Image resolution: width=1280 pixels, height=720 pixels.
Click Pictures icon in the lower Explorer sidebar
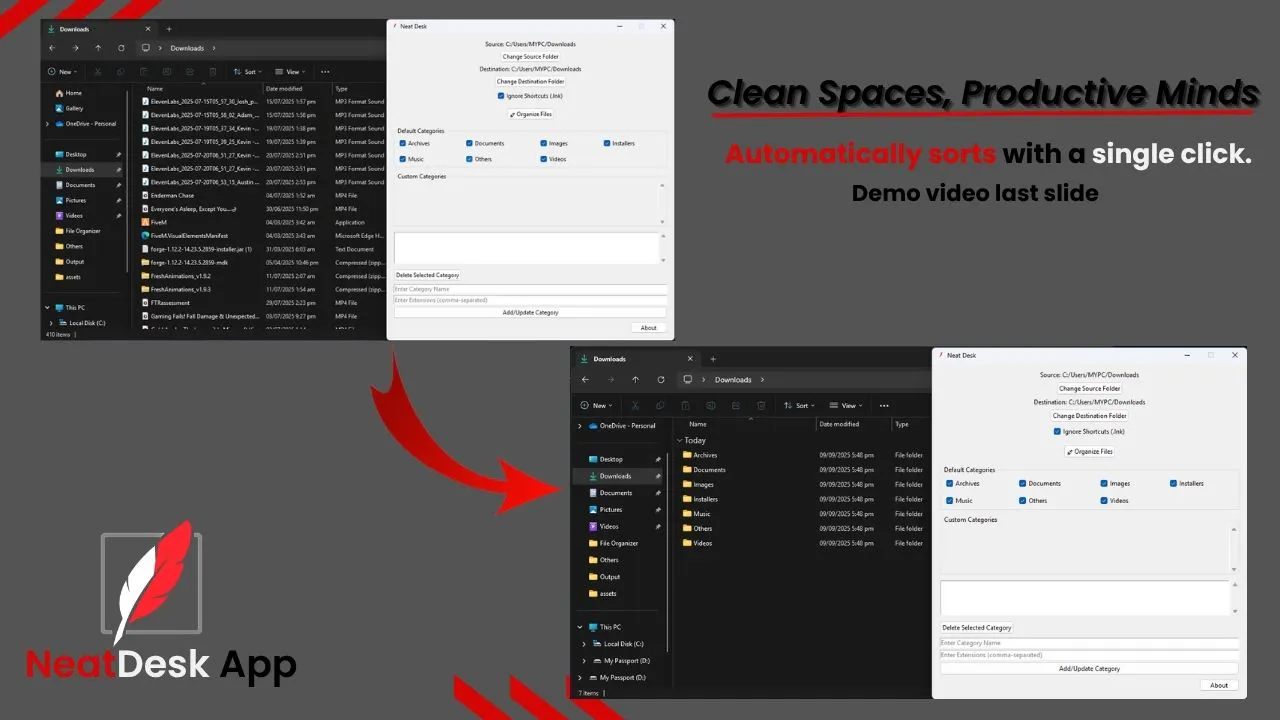click(593, 510)
